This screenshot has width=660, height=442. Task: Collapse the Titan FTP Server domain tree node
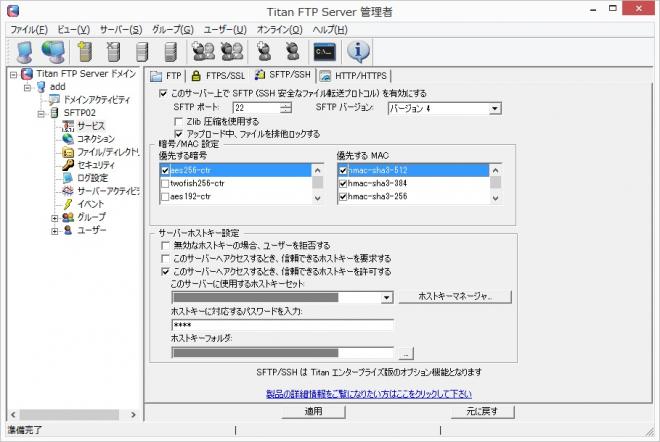point(13,75)
